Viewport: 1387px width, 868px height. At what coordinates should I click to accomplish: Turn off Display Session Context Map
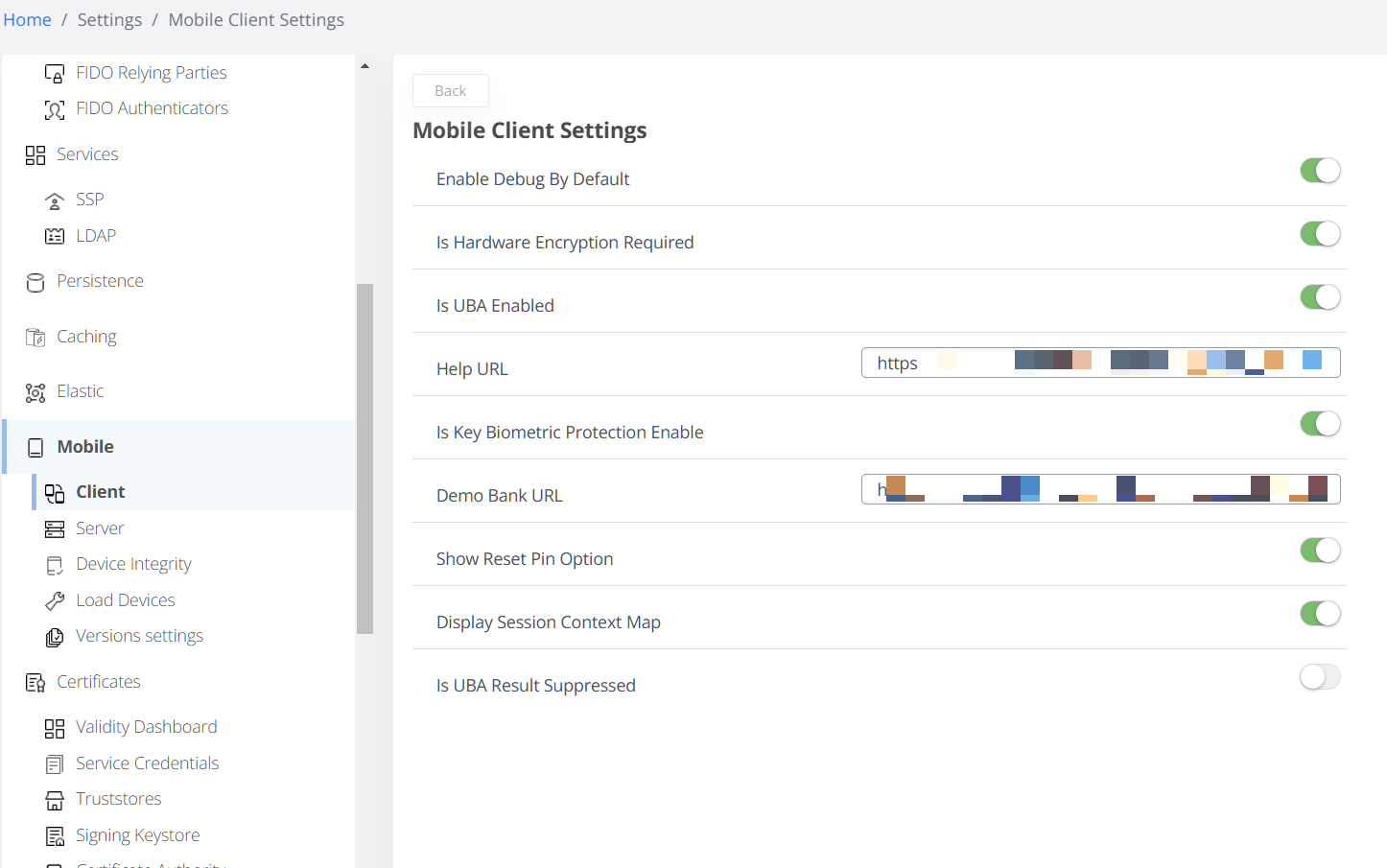coord(1320,613)
